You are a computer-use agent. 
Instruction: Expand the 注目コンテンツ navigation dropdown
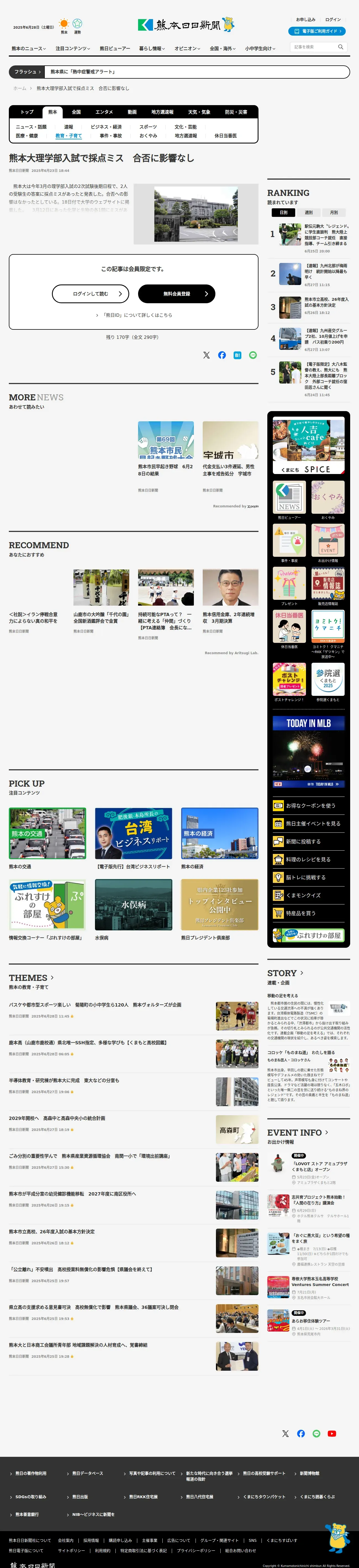pos(73,49)
